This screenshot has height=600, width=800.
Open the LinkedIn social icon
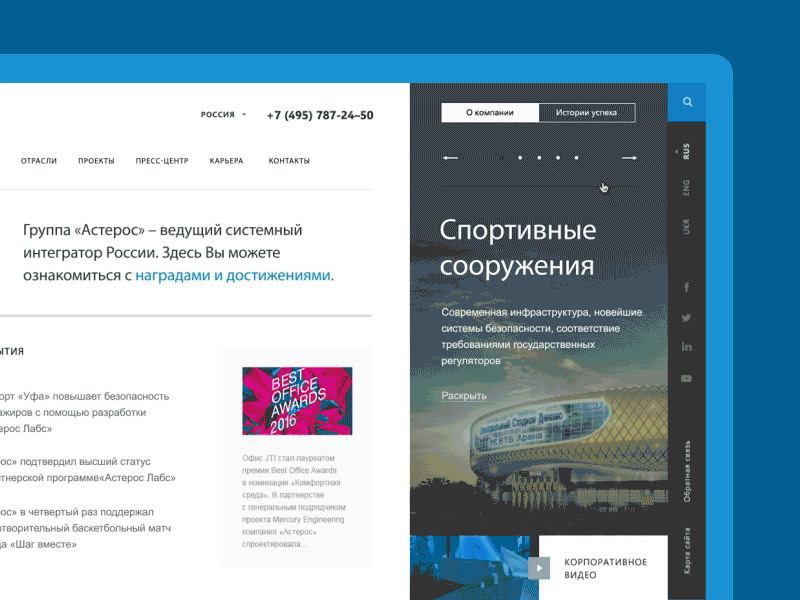pos(686,347)
